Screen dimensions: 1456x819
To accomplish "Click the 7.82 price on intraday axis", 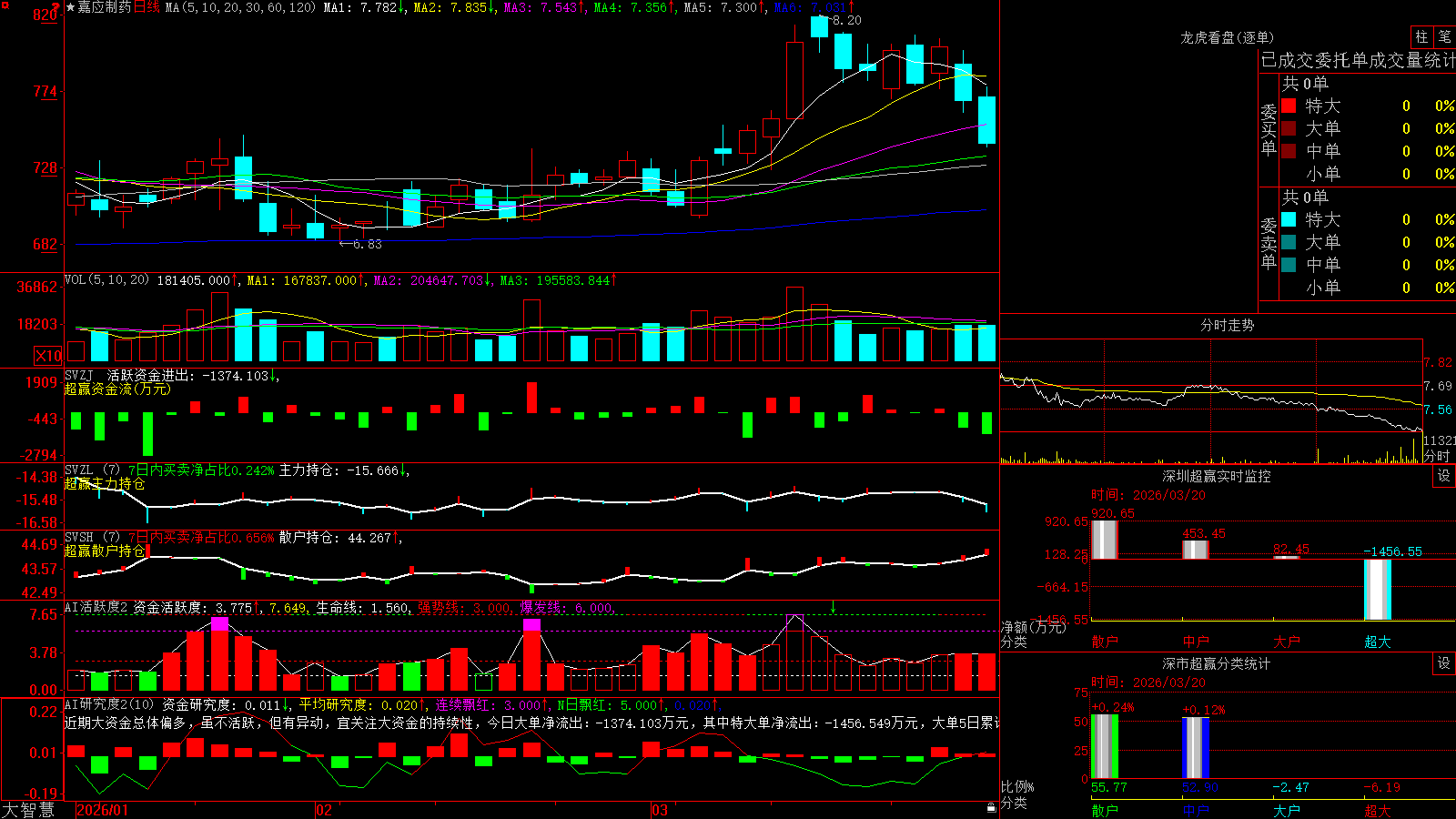I will point(1438,362).
